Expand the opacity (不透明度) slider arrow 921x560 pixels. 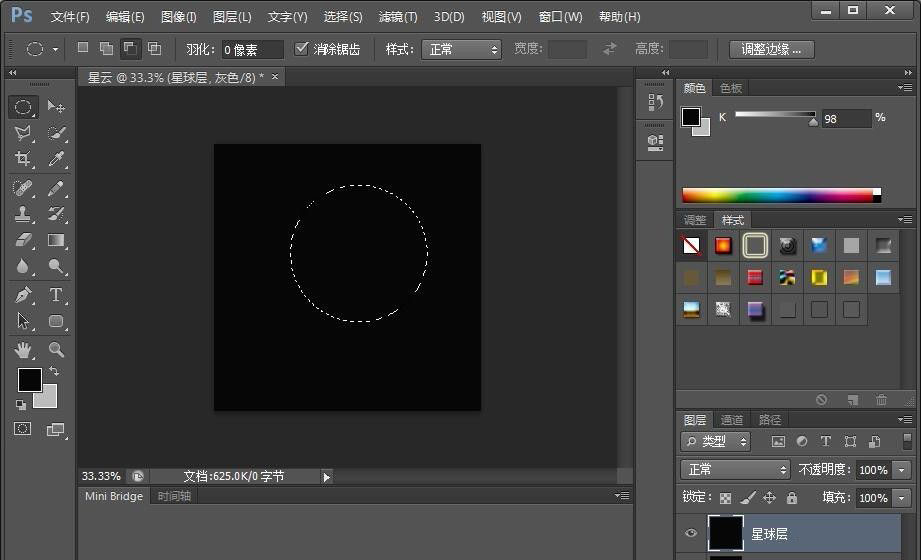click(x=902, y=470)
